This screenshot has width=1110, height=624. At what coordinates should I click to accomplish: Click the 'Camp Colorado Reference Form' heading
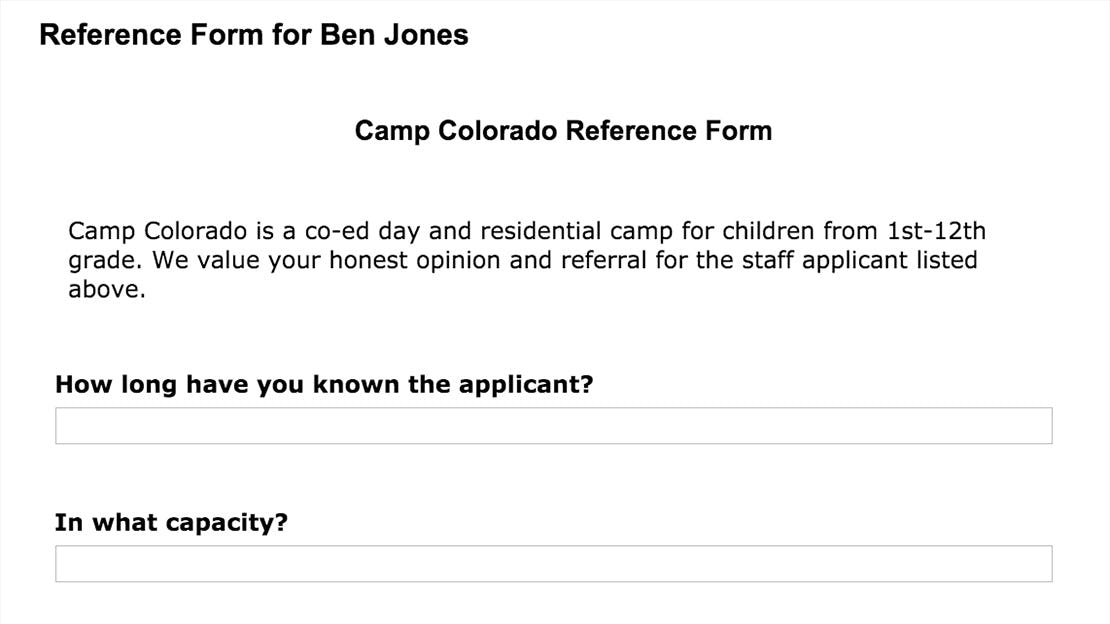[x=563, y=131]
